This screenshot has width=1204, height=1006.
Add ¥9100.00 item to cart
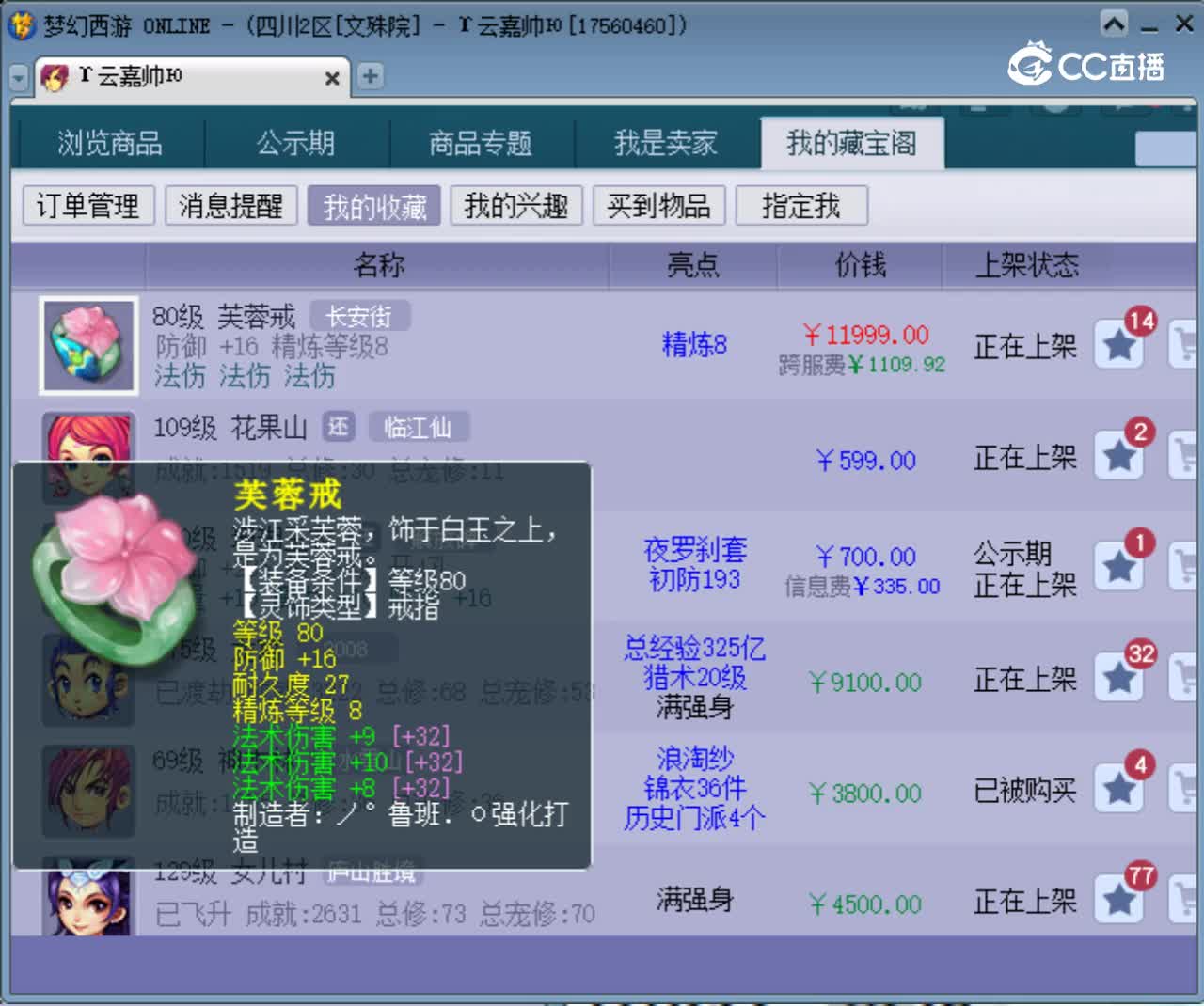pyautogui.click(x=1183, y=679)
